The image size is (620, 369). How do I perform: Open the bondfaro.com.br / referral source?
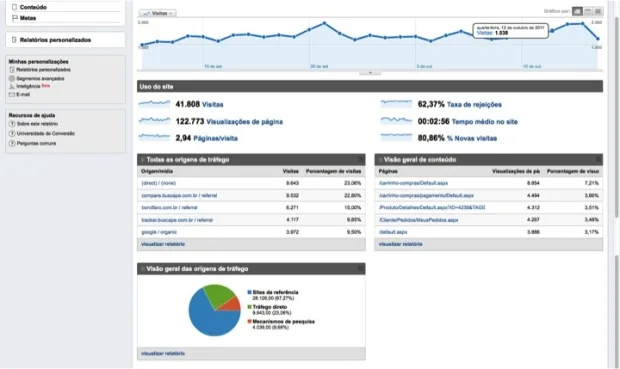tap(169, 208)
